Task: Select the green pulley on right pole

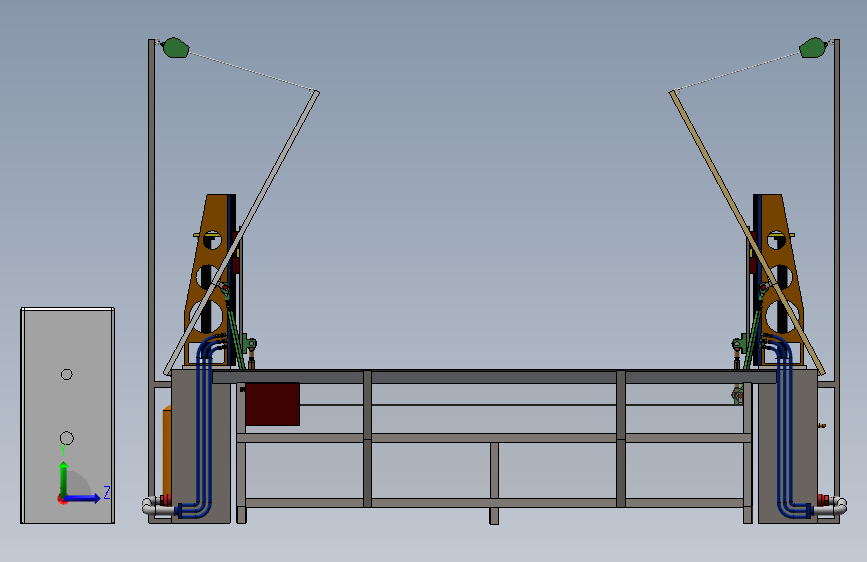Action: (813, 48)
